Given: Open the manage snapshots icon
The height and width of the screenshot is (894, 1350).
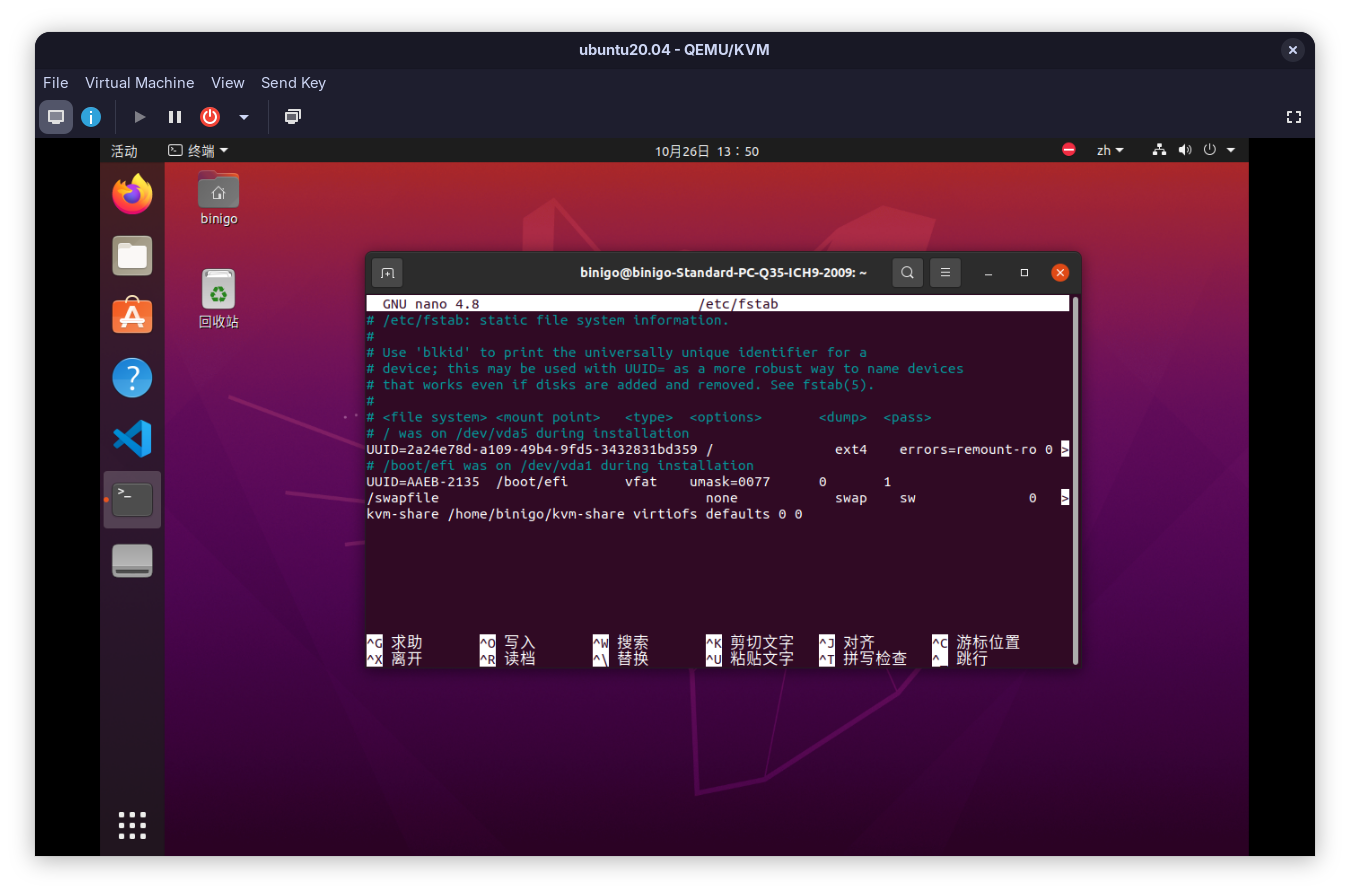Looking at the screenshot, I should coord(292,117).
